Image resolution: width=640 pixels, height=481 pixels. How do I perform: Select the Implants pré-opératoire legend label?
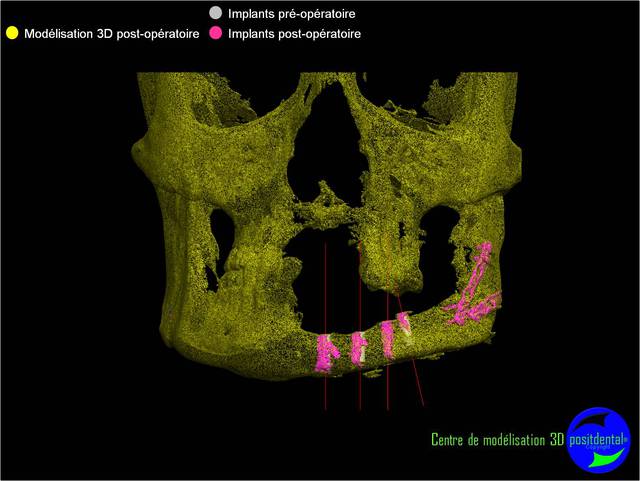click(x=291, y=14)
